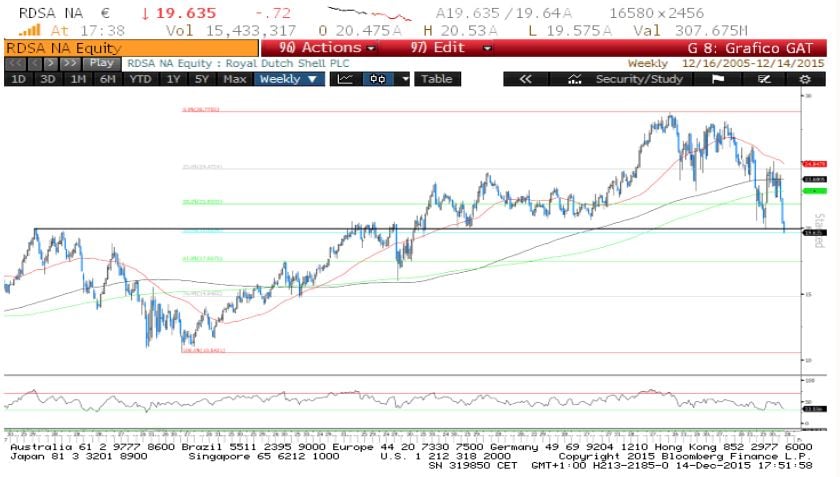Open the 97) Edit menu
Screen dimensions: 840x477
click(451, 48)
